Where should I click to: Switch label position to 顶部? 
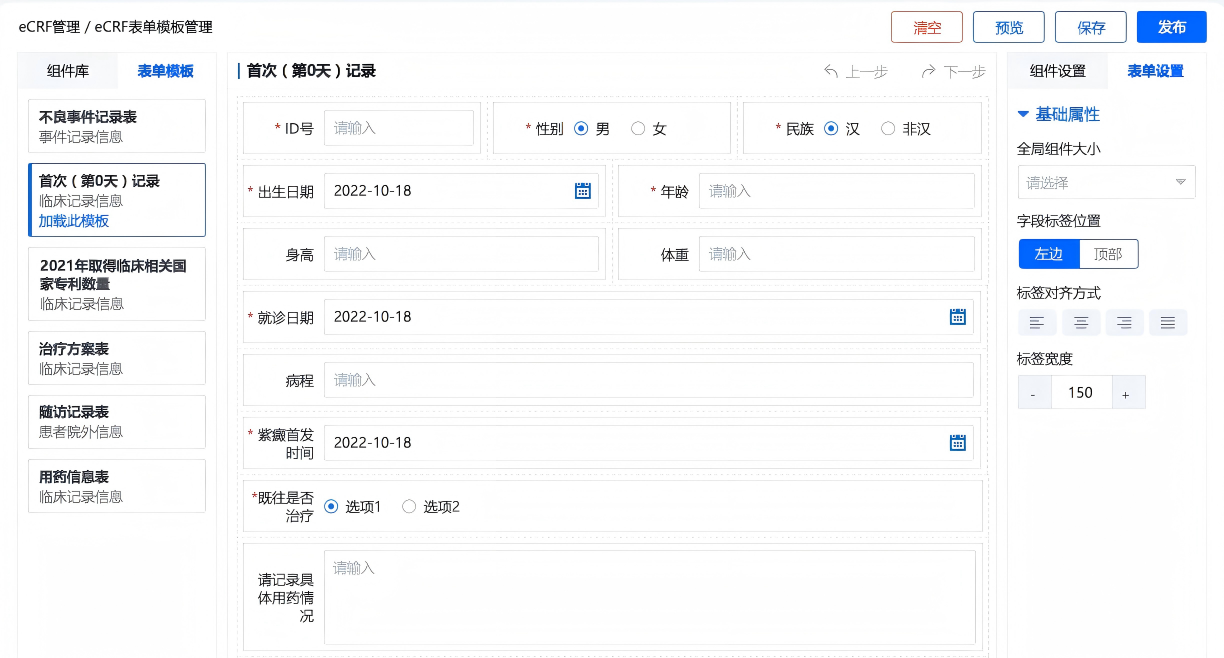[x=1108, y=254]
